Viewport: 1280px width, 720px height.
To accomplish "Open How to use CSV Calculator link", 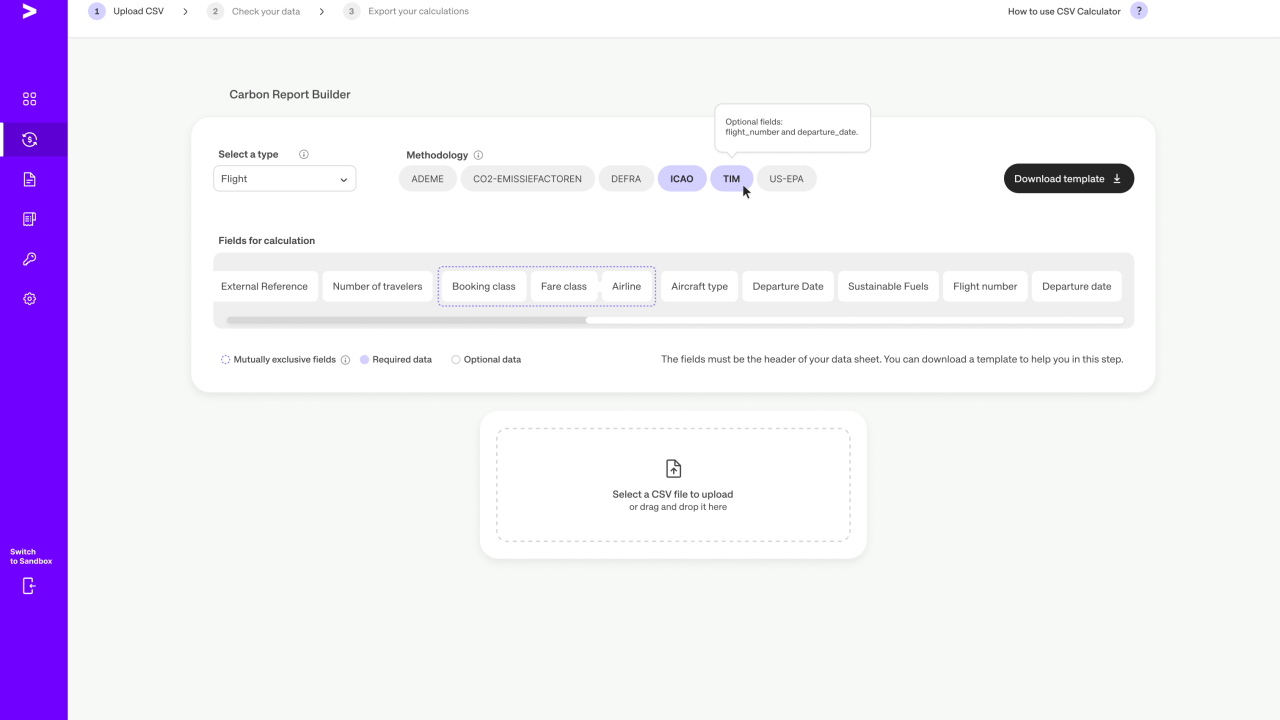I will click(x=1064, y=12).
